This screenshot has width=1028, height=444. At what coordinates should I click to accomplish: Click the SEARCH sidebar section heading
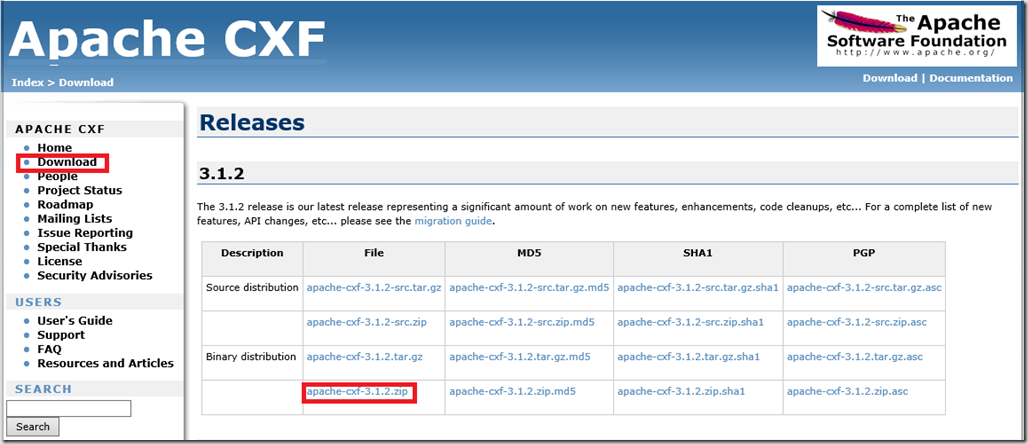tap(43, 389)
